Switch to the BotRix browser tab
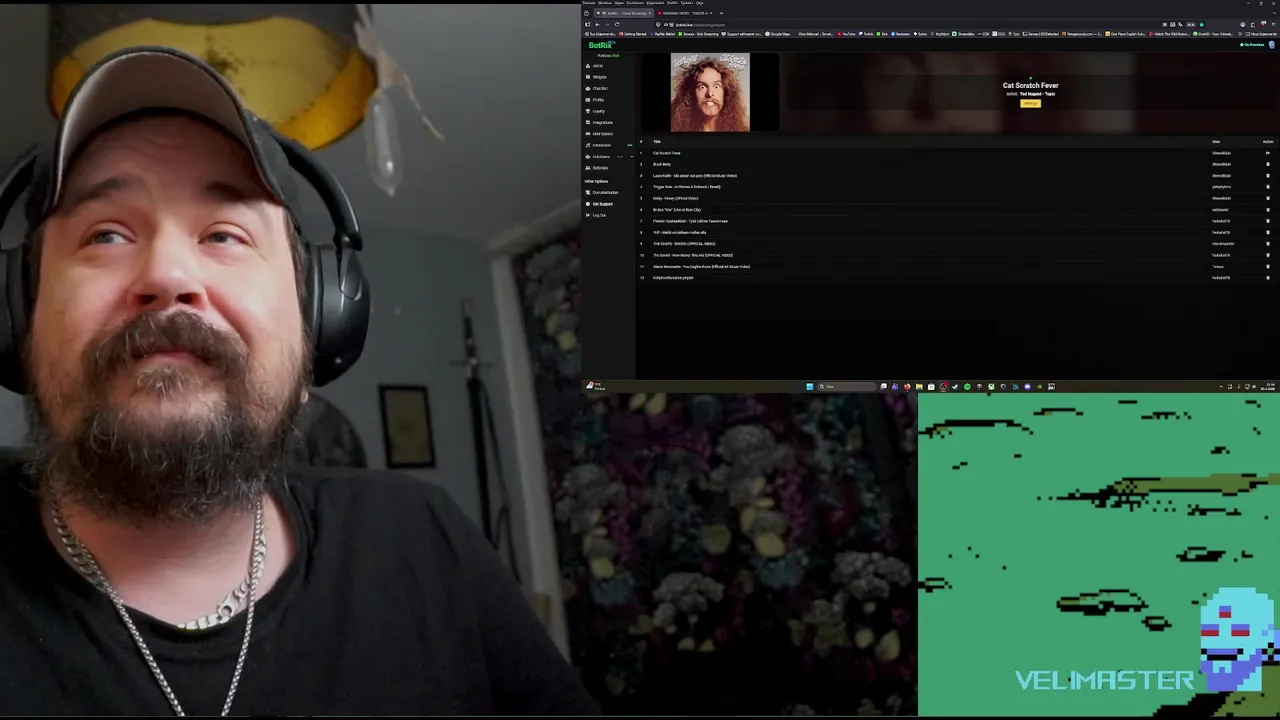Screen dimensions: 1280x720 (624, 13)
